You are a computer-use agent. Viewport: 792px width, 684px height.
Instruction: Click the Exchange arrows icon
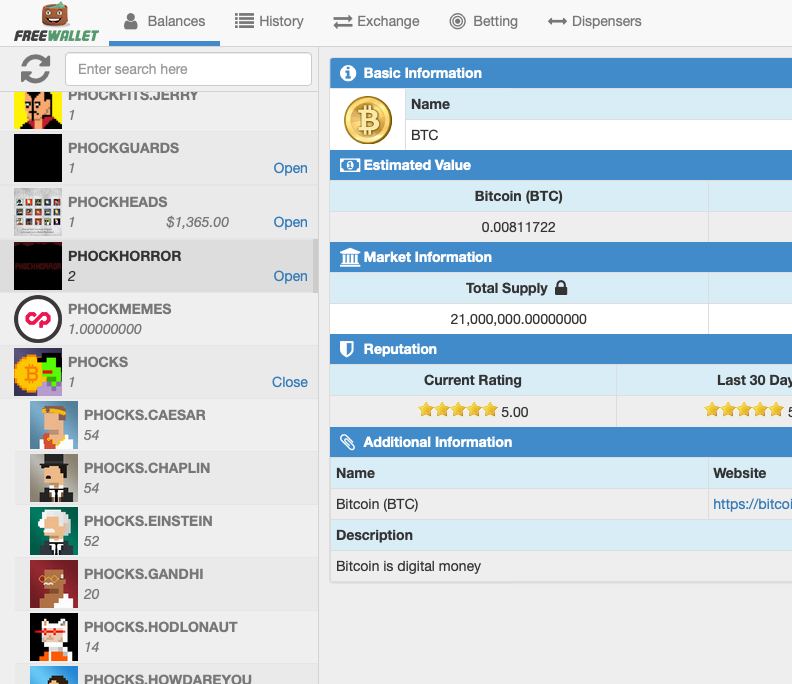pyautogui.click(x=342, y=22)
